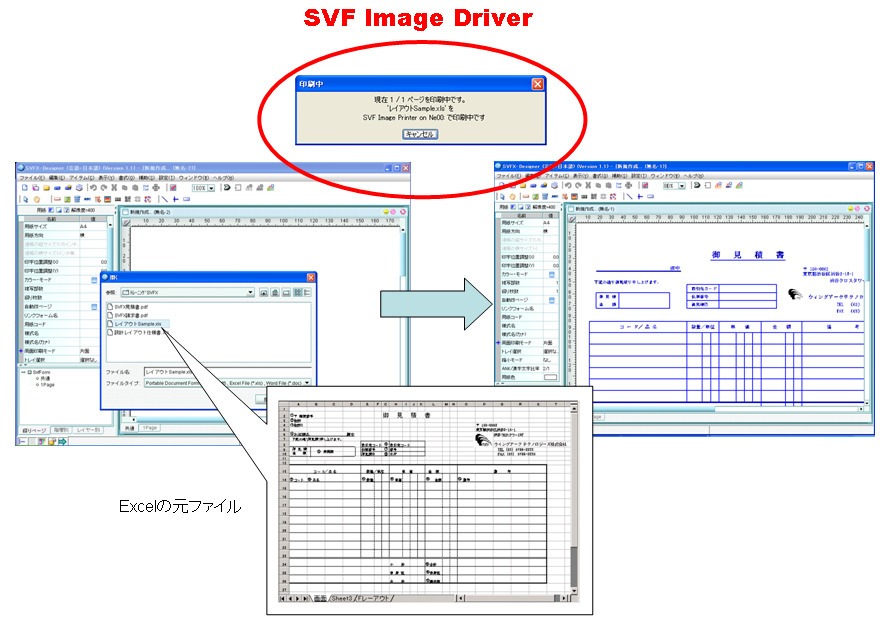Click the Undo icon in right Designer toolbar
This screenshot has width=889, height=629.
(x=568, y=185)
